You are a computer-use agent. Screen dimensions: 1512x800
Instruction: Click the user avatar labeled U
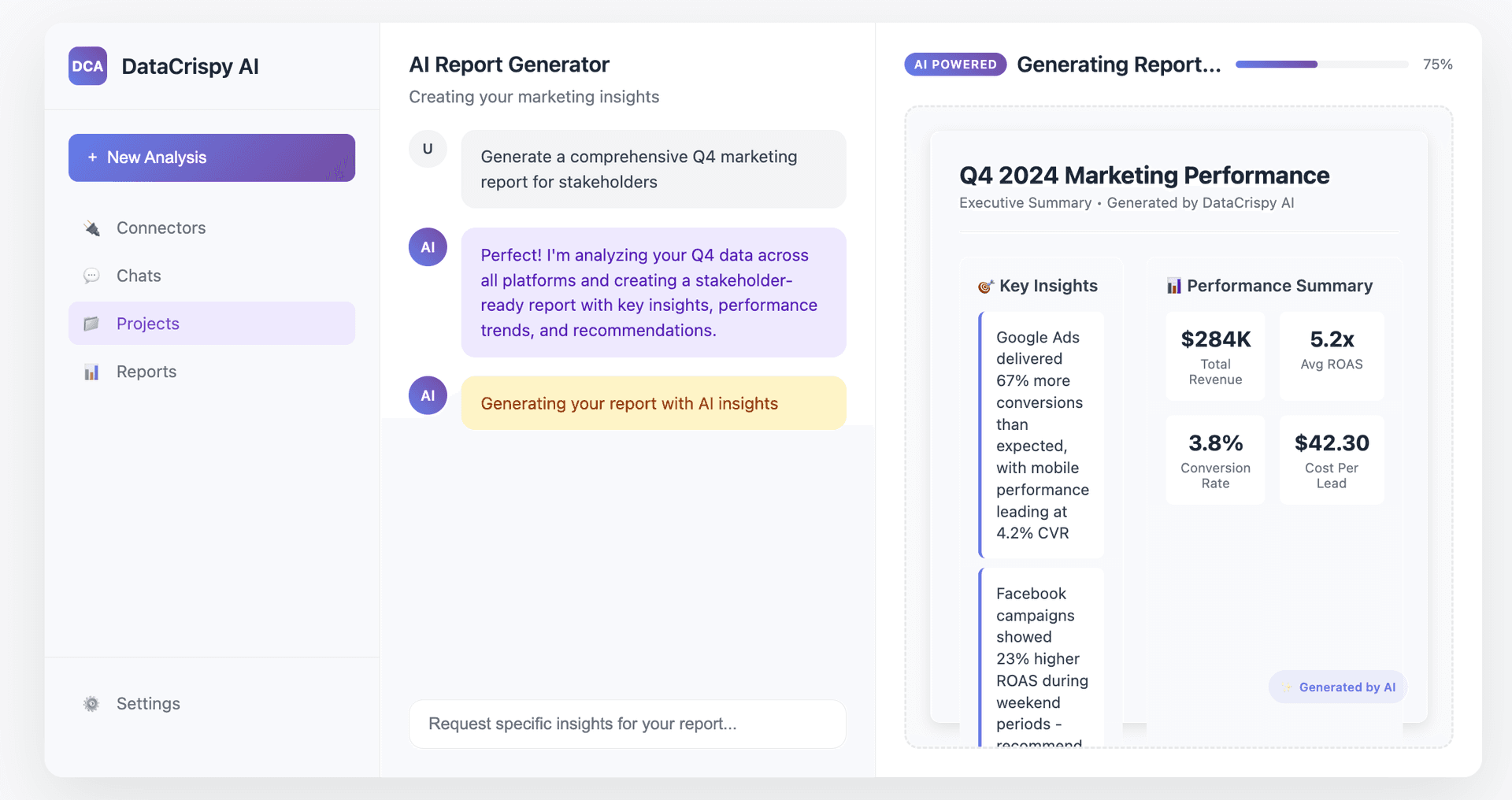(428, 149)
